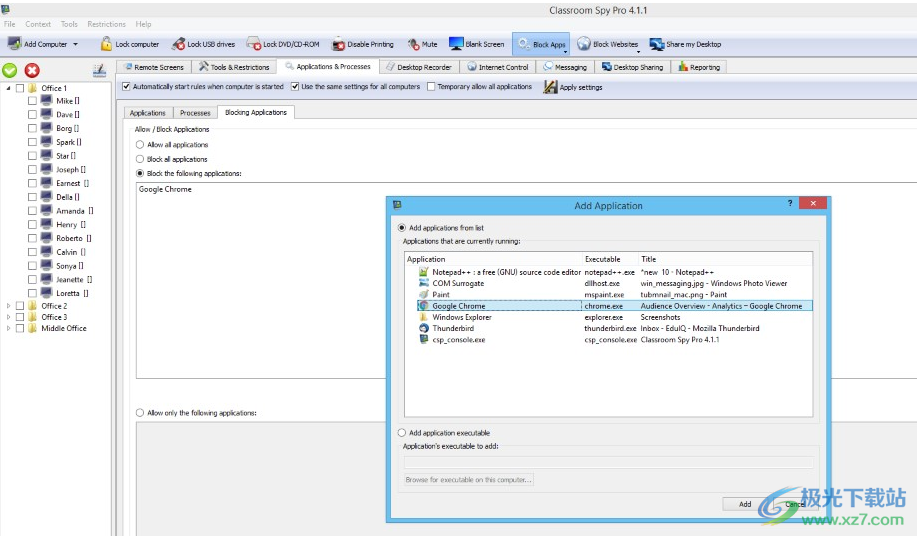Viewport: 917px width, 536px height.
Task: Click the red X icon above computer list
Action: 32,70
